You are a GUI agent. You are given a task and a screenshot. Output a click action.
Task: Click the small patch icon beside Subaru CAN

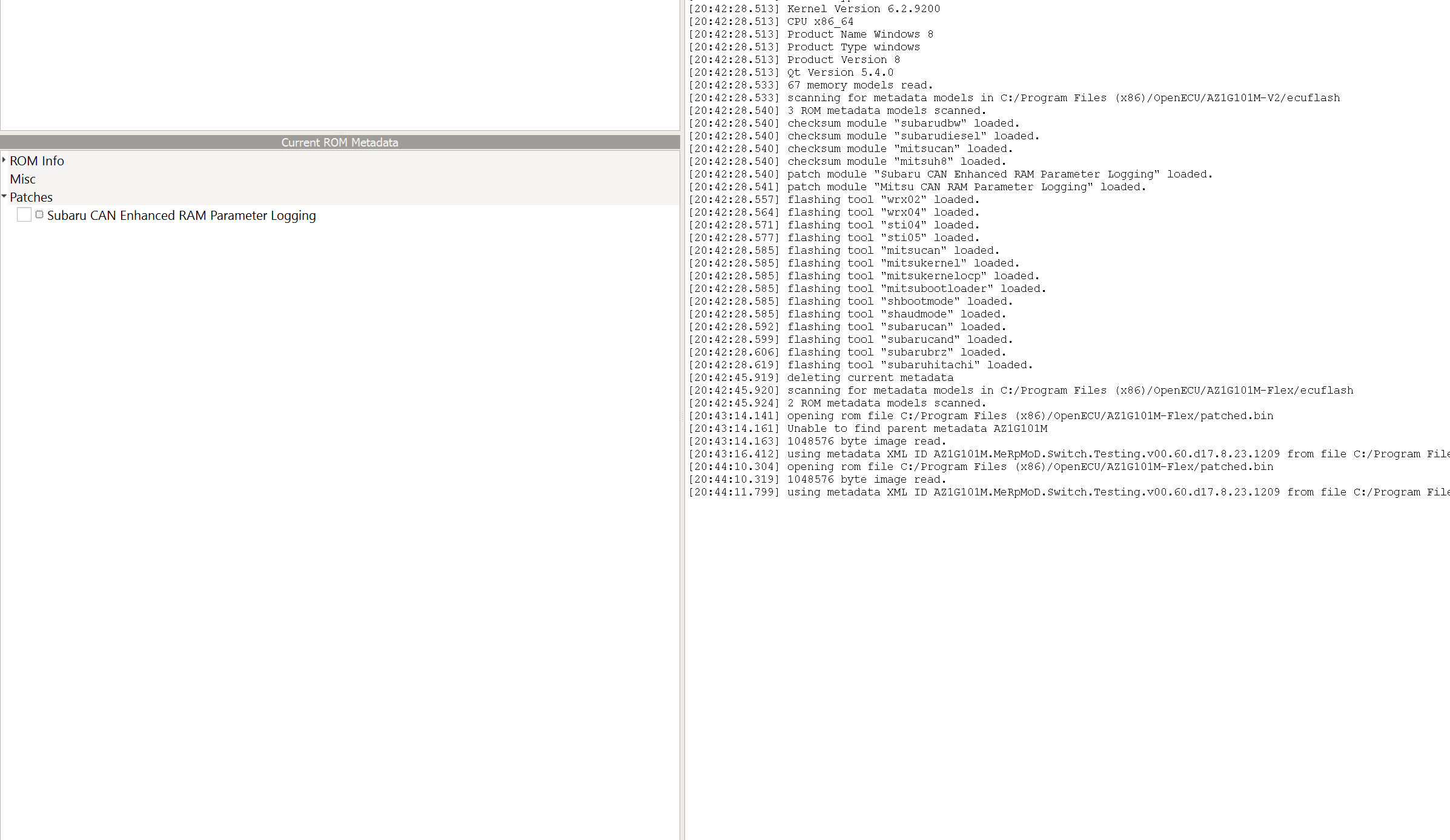(x=39, y=215)
